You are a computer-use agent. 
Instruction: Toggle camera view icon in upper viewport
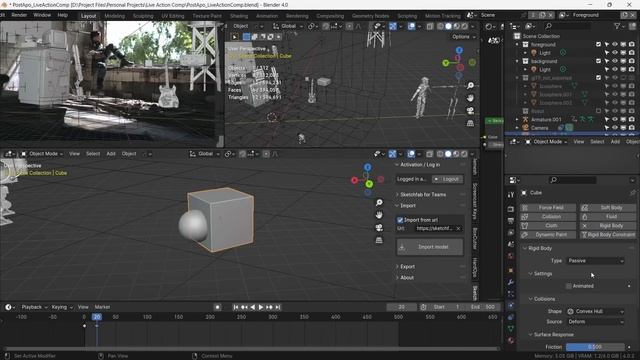point(470,111)
